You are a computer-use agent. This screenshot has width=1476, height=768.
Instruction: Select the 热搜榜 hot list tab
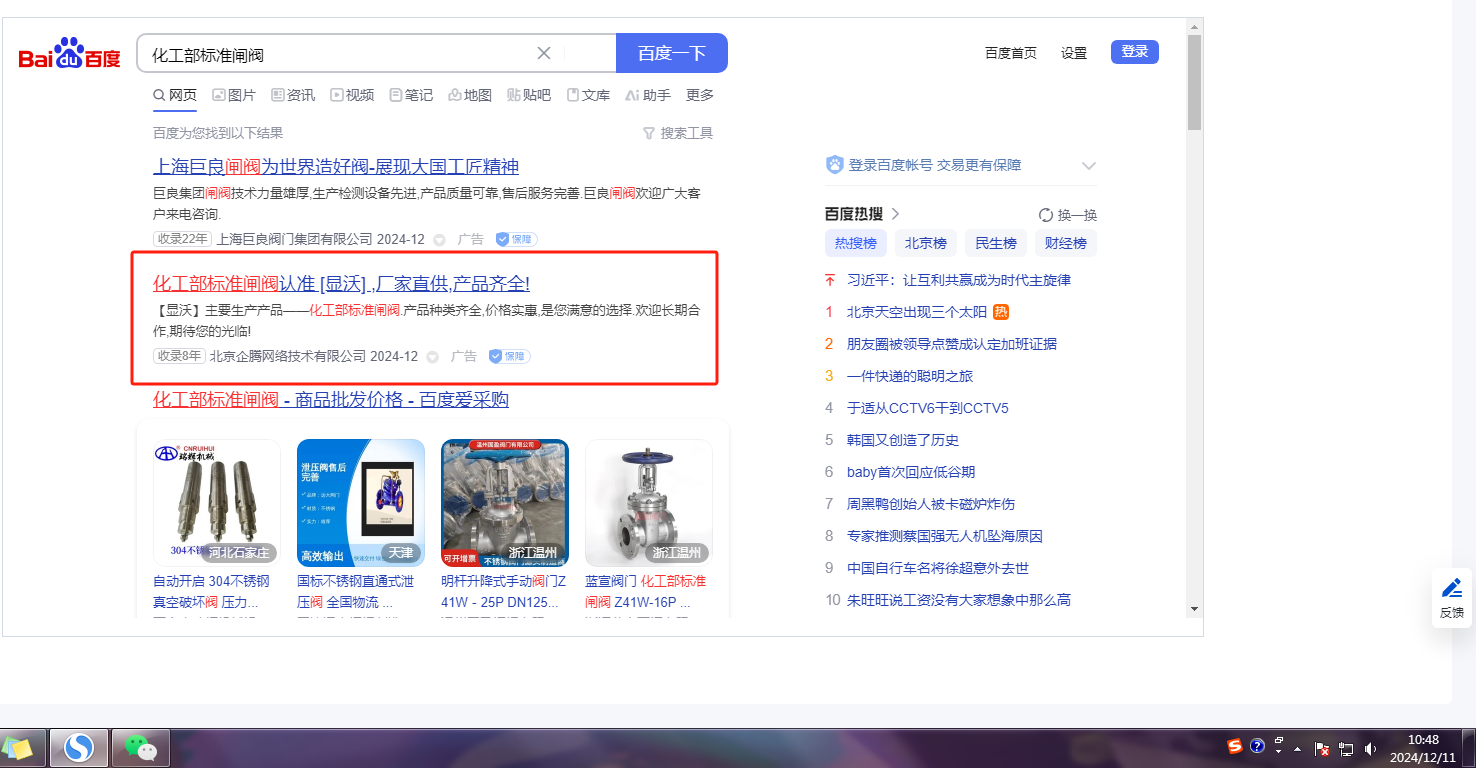856,243
